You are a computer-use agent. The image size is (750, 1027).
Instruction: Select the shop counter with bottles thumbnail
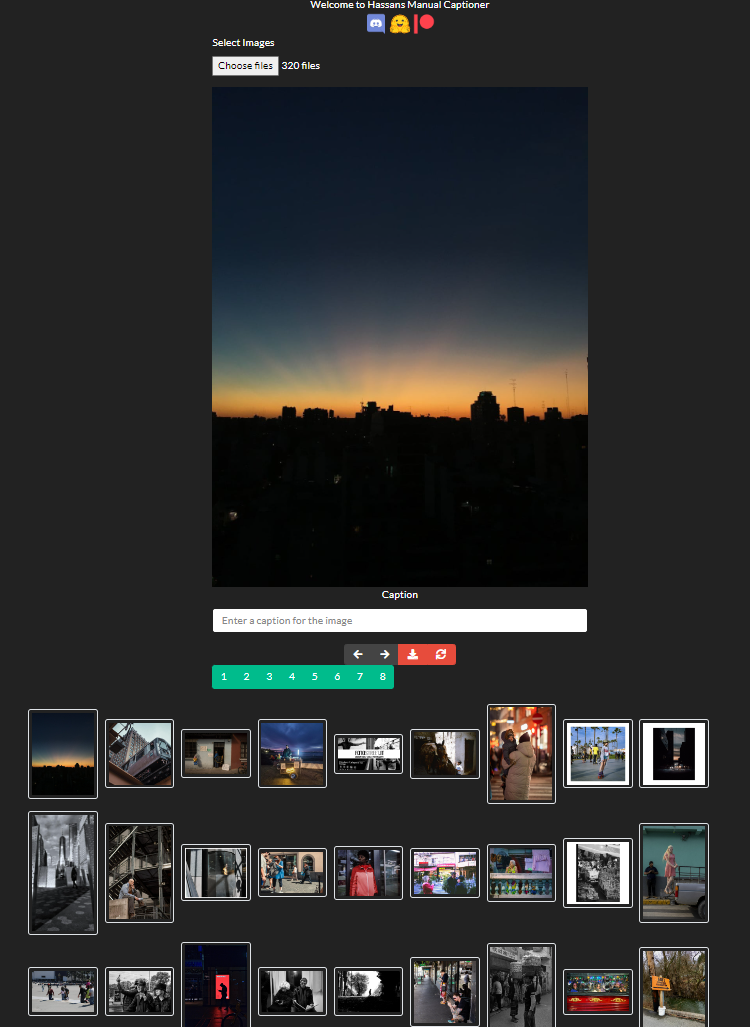point(521,872)
